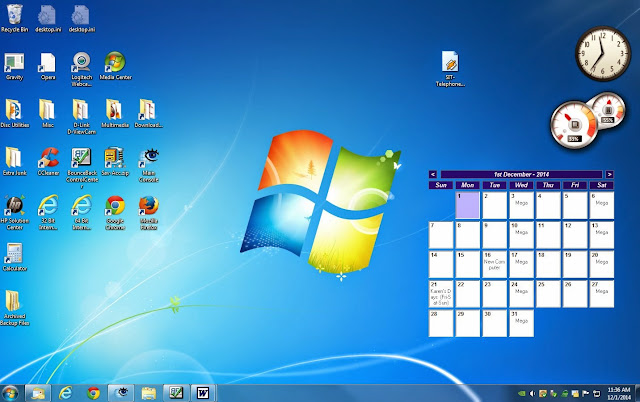The height and width of the screenshot is (402, 640).
Task: Select the HP Solution Center shortcut
Action: tap(14, 212)
